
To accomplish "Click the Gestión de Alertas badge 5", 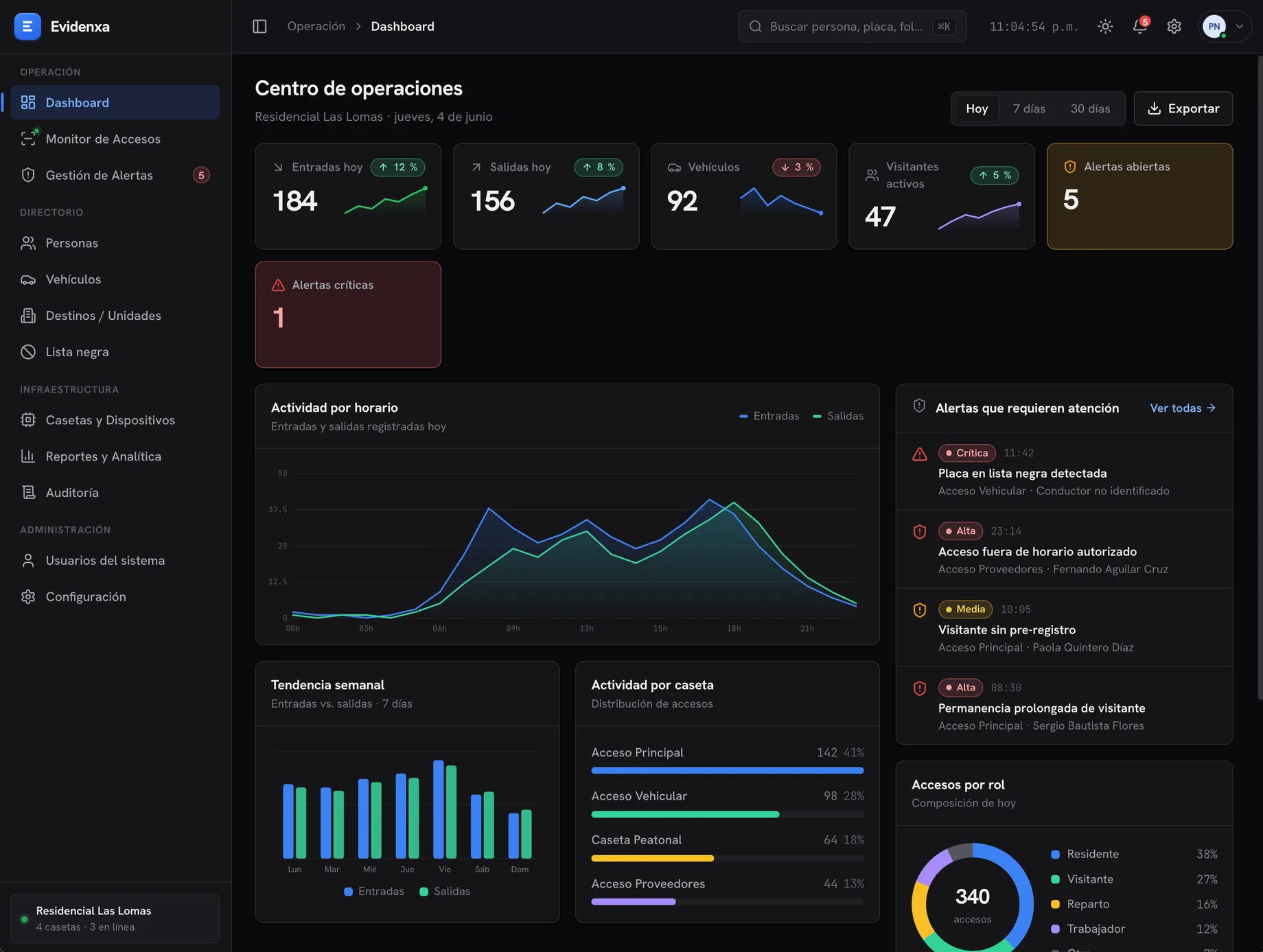I will pos(201,175).
